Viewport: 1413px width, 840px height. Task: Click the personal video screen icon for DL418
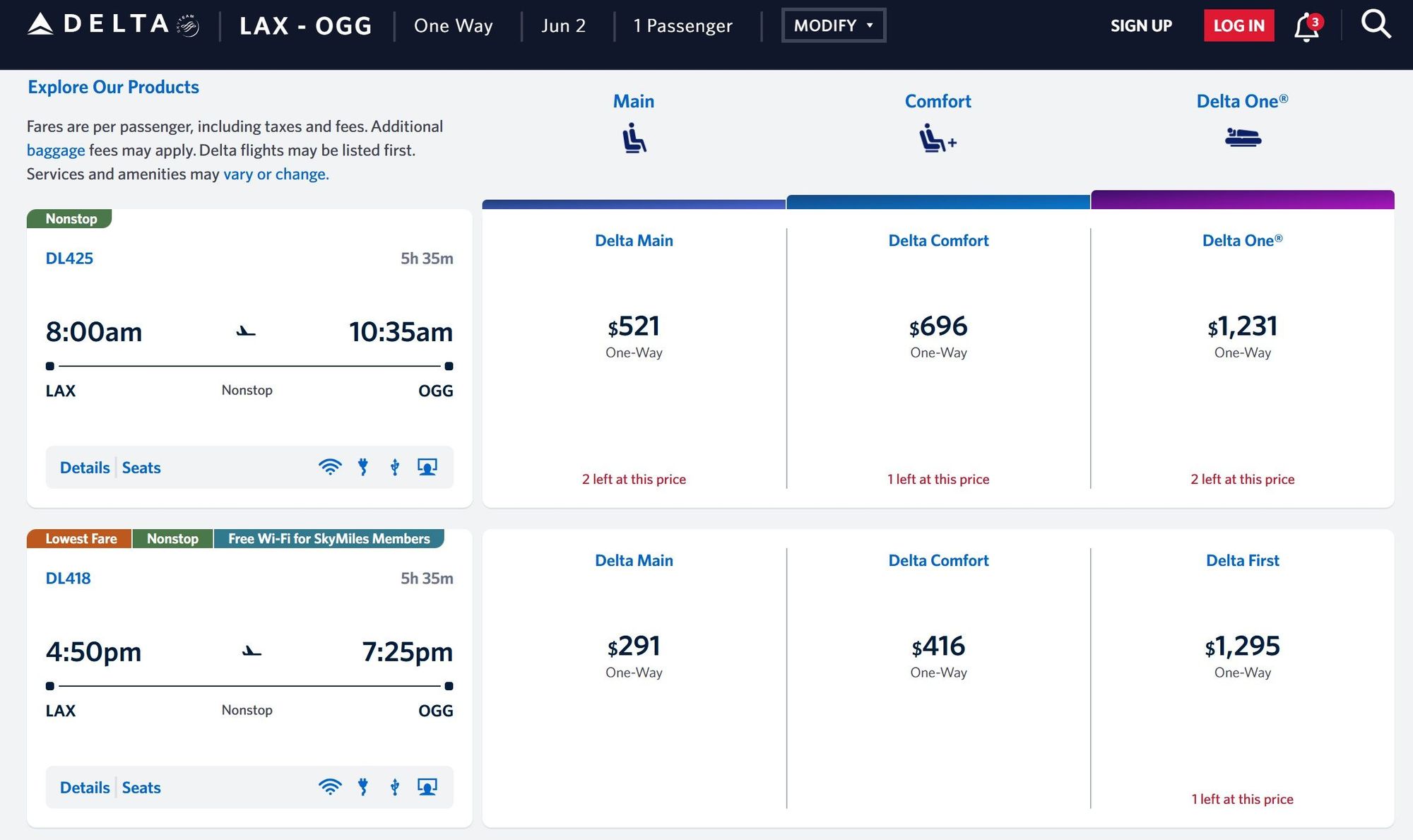click(x=427, y=787)
